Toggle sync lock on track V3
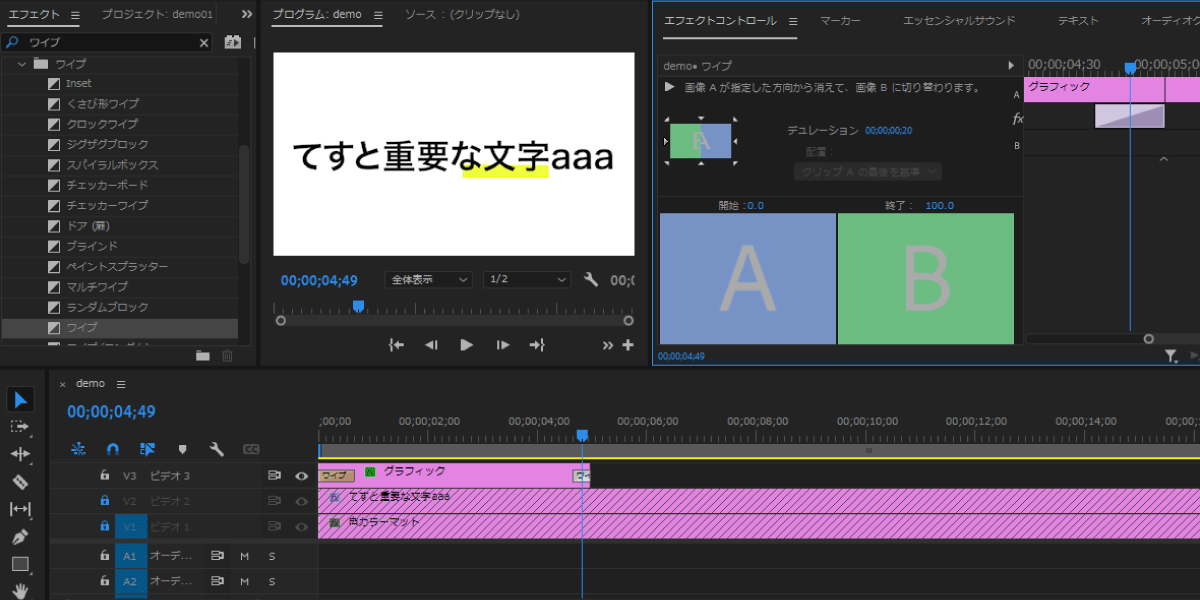The image size is (1200, 600). pyautogui.click(x=273, y=476)
